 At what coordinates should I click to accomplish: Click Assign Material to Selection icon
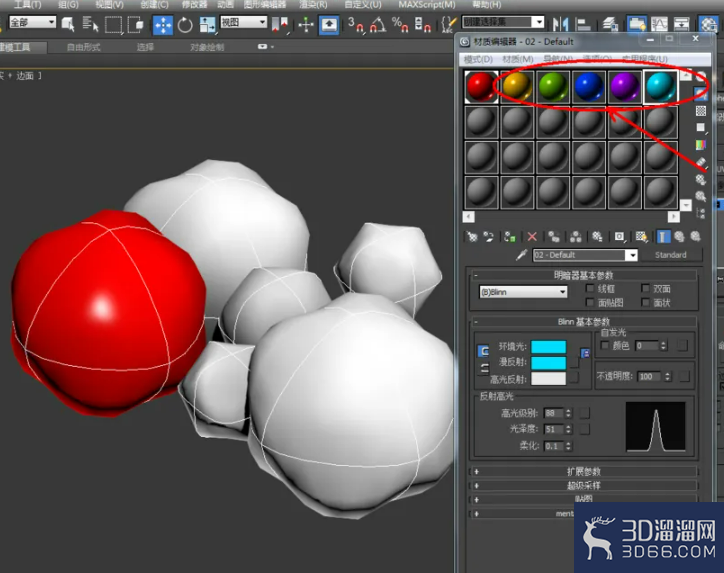click(x=510, y=237)
